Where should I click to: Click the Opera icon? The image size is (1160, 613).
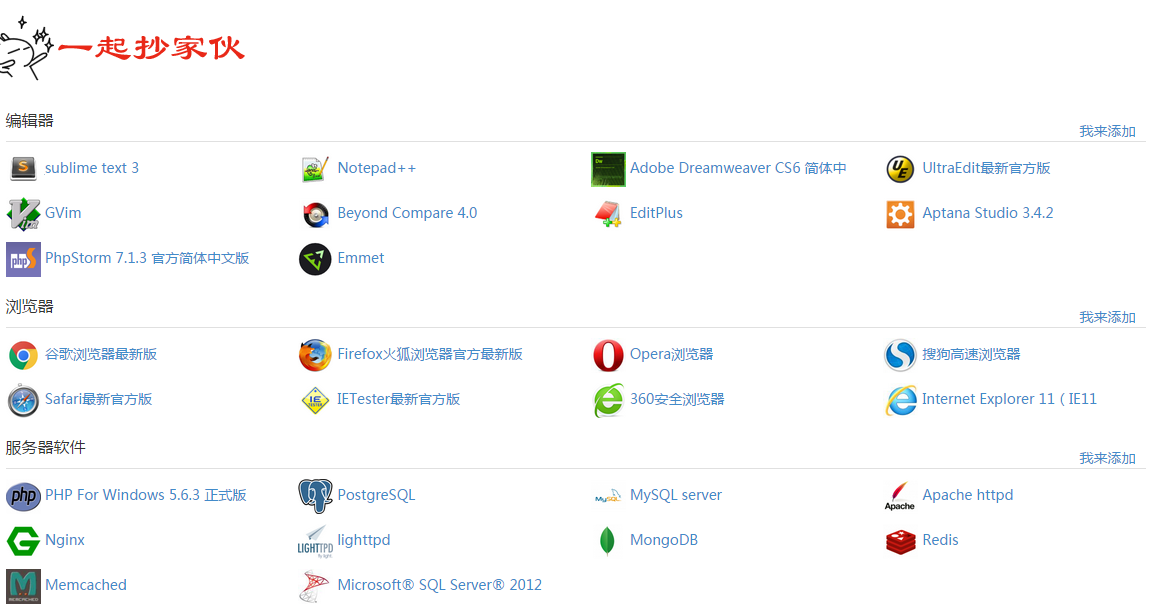coord(608,355)
